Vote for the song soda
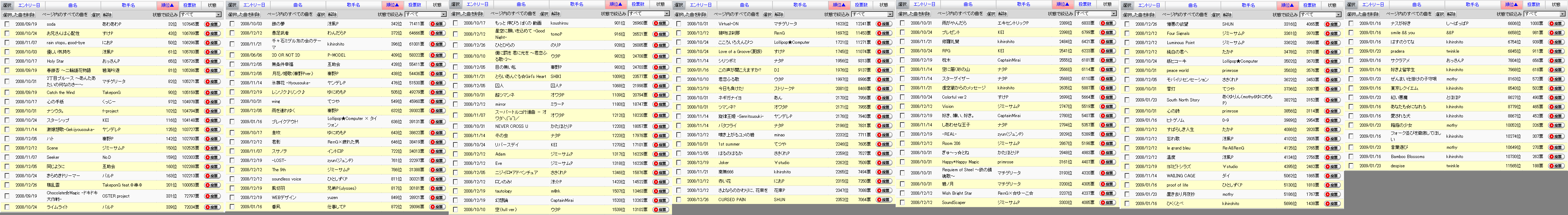 tap(212, 24)
